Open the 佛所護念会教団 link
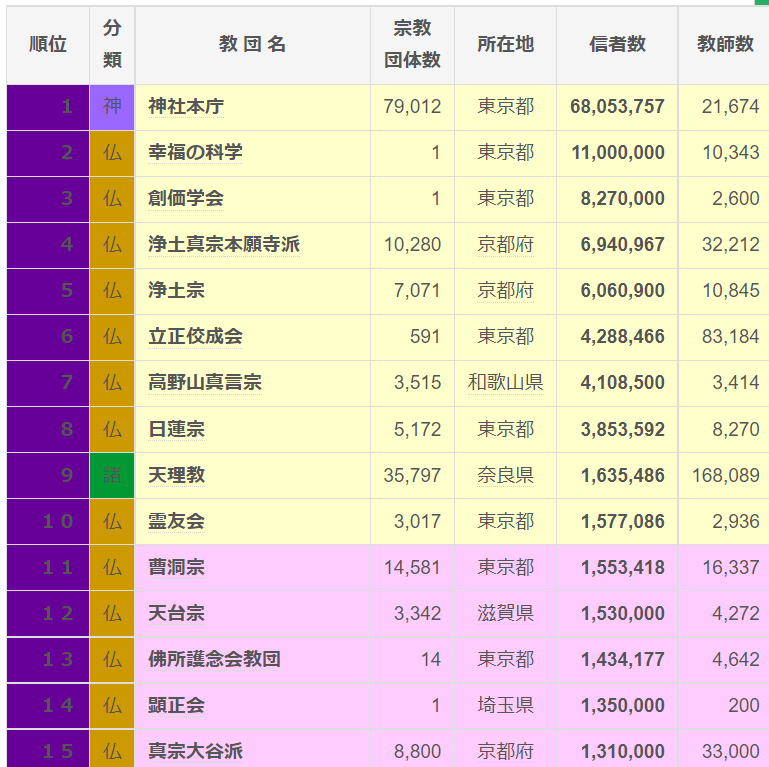 pos(214,659)
